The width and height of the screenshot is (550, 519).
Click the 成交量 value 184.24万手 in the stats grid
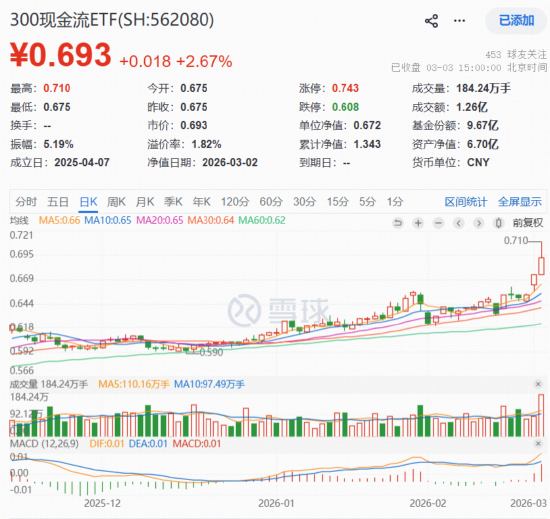[483, 88]
